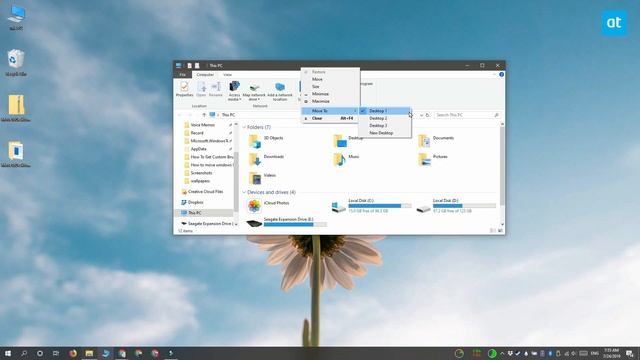Image resolution: width=640 pixels, height=360 pixels.
Task: Choose Desktop 3 in Move To submenu
Action: pyautogui.click(x=384, y=126)
